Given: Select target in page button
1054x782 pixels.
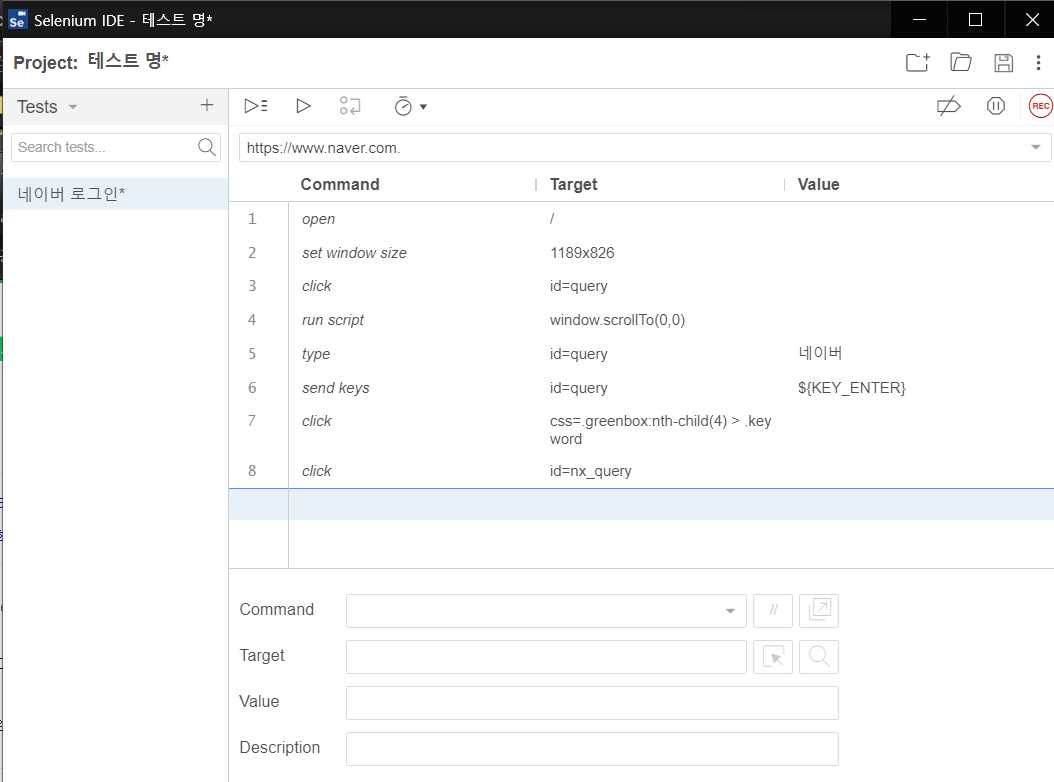Looking at the screenshot, I should [x=773, y=657].
